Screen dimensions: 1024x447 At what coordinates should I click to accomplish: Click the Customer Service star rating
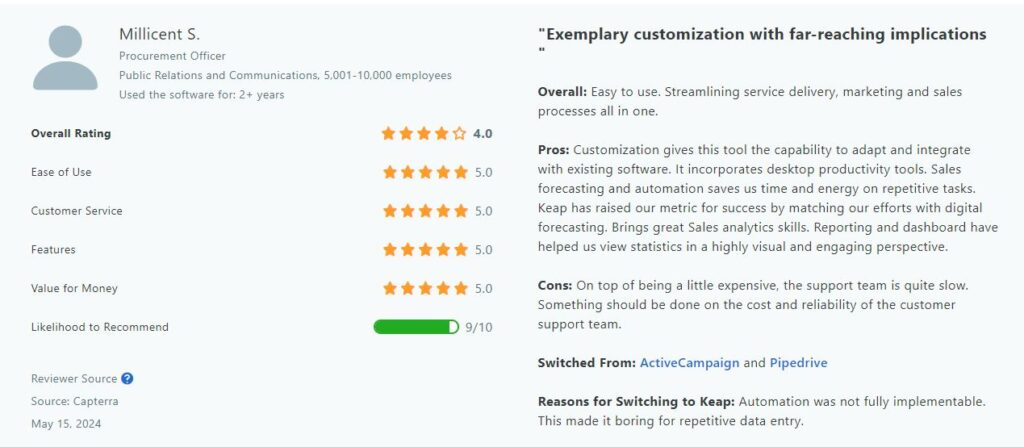[425, 211]
